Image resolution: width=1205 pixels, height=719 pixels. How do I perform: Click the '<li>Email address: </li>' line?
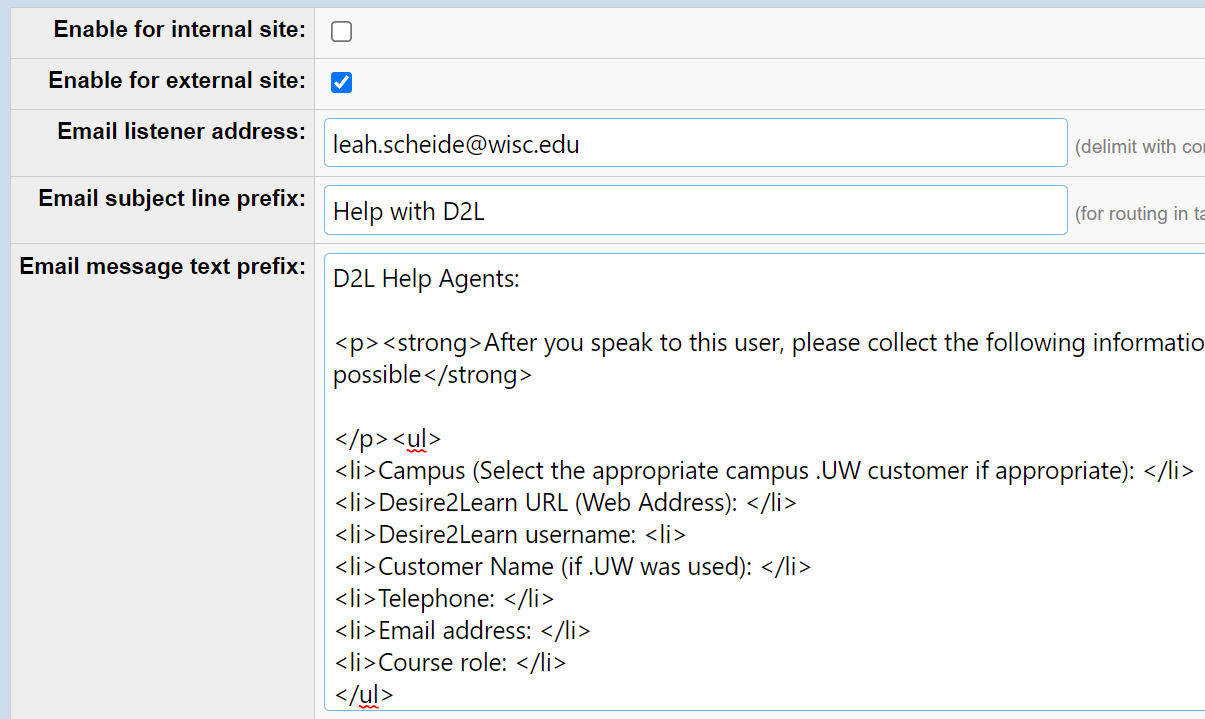click(462, 631)
